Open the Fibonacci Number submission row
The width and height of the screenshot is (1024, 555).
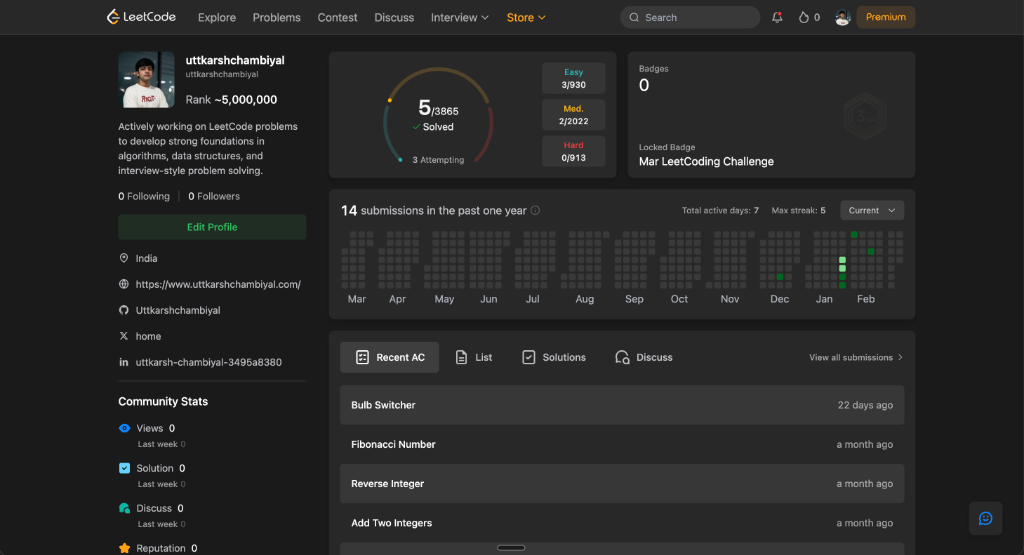622,444
